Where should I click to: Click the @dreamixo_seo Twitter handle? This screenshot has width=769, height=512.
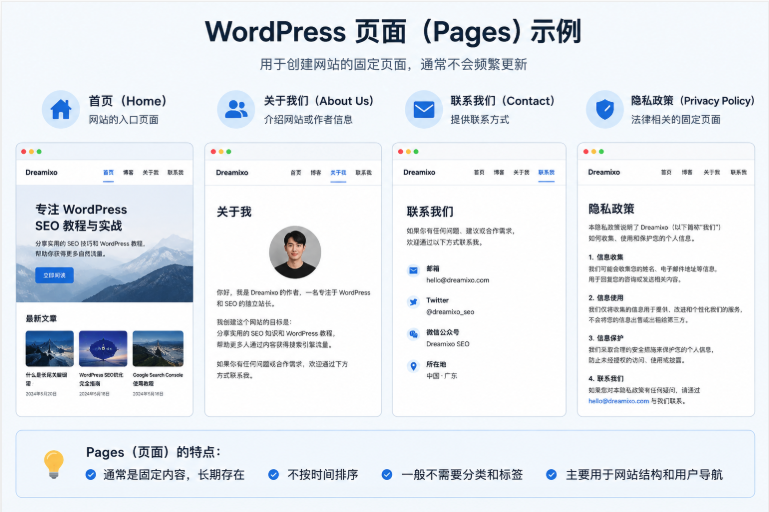450,311
